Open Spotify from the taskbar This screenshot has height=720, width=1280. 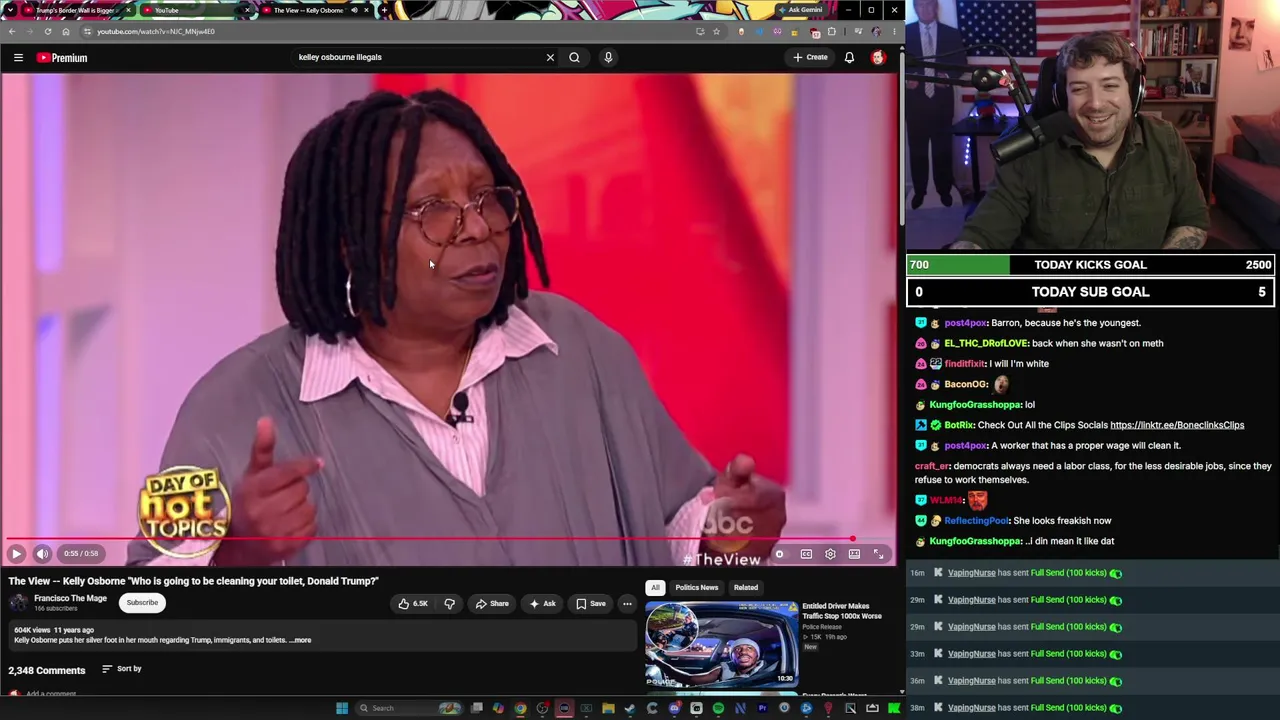point(718,708)
